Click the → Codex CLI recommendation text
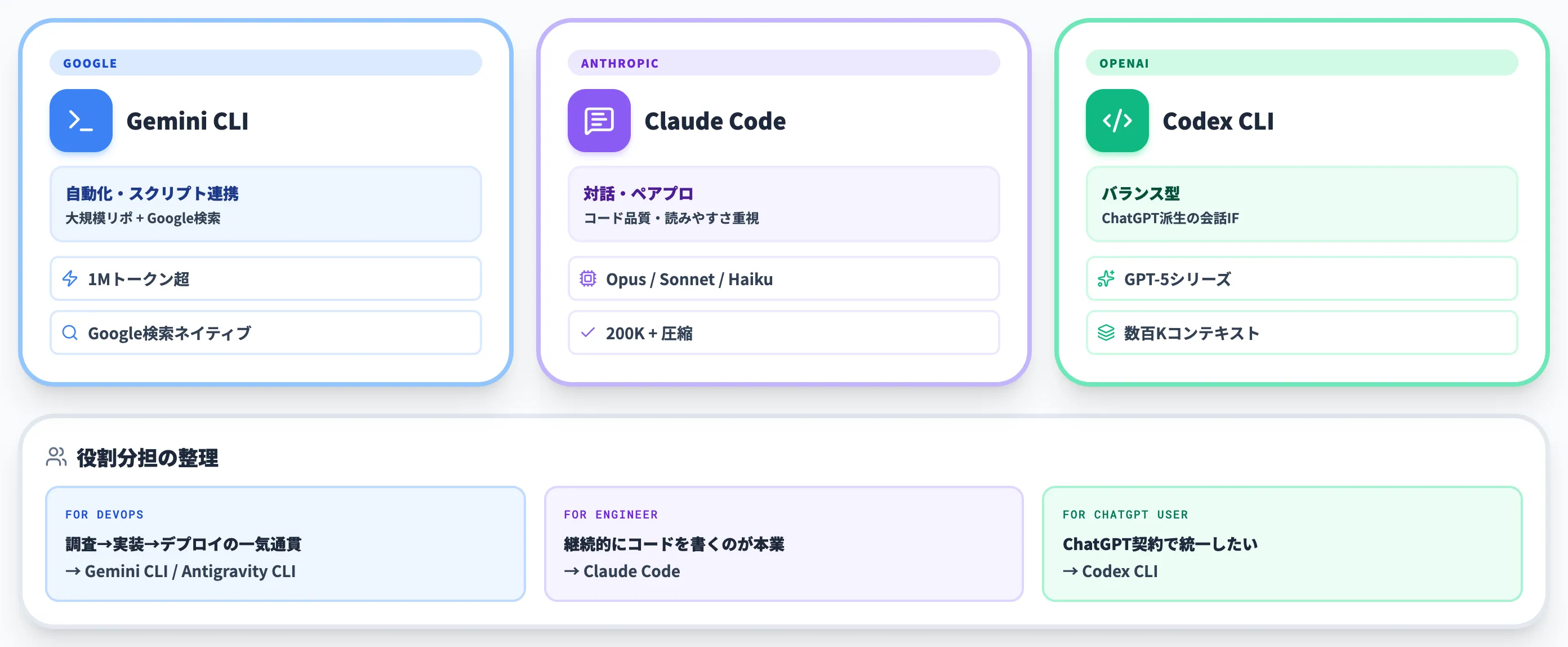Viewport: 1568px width, 647px height. tap(1110, 571)
